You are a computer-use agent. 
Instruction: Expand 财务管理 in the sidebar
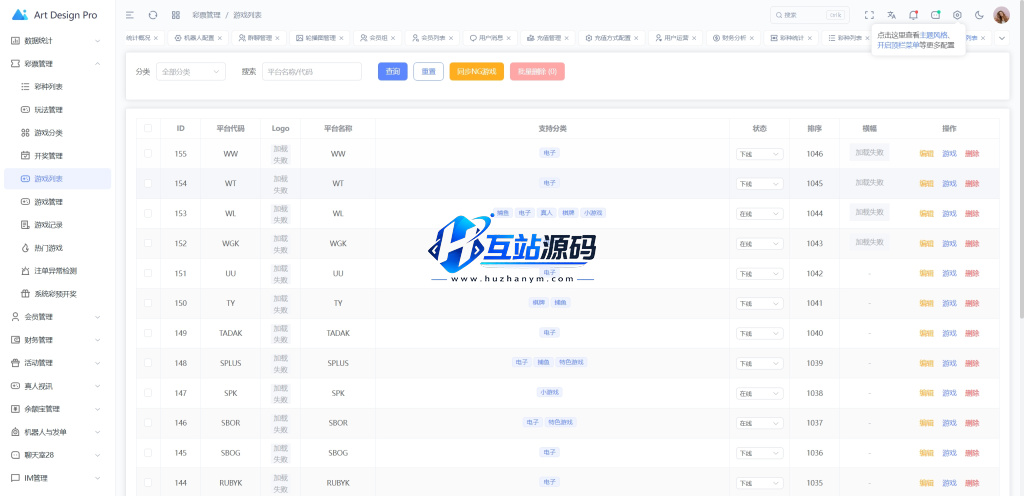pyautogui.click(x=57, y=340)
